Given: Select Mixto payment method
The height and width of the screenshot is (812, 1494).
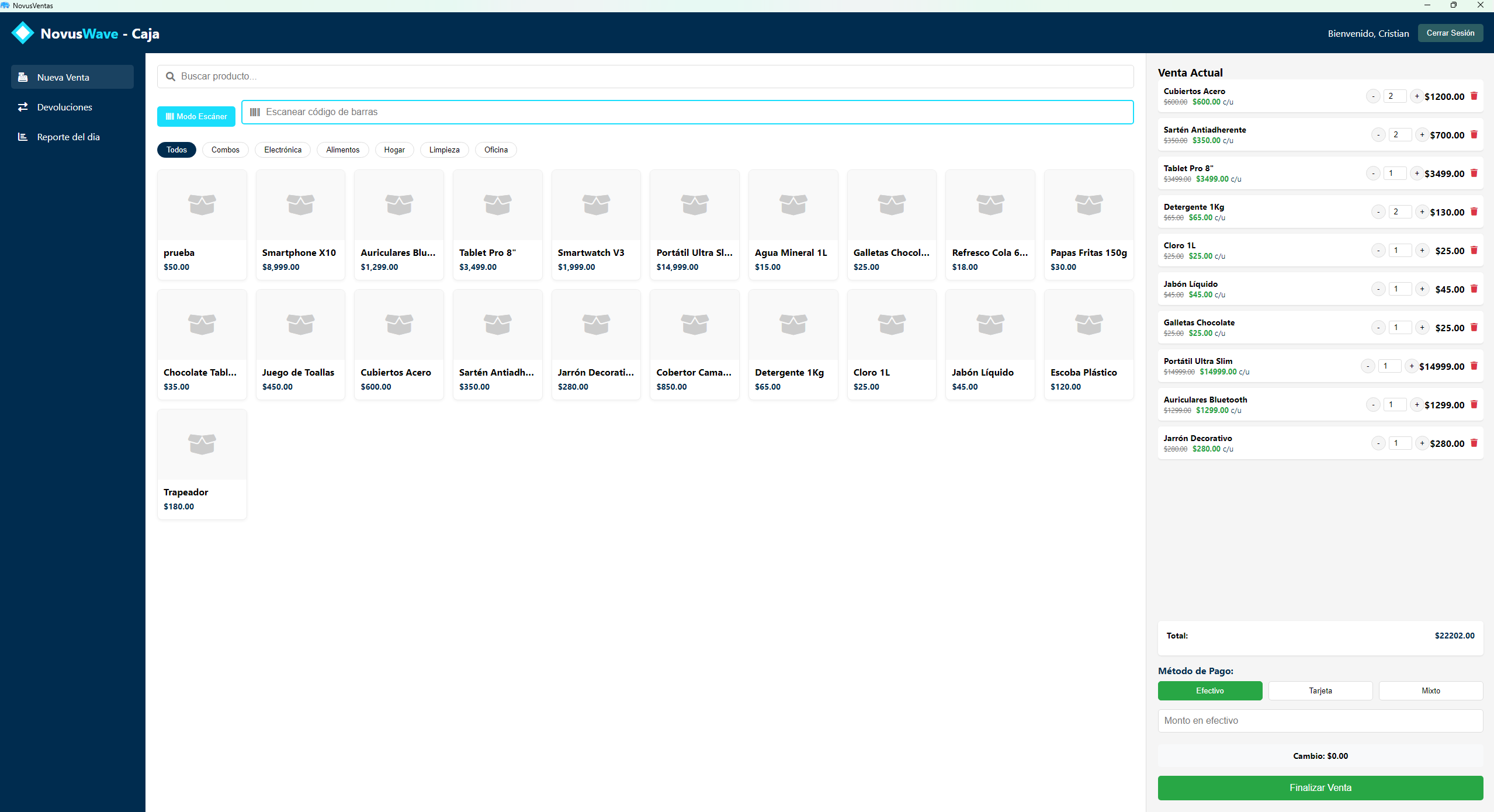Looking at the screenshot, I should [x=1430, y=690].
